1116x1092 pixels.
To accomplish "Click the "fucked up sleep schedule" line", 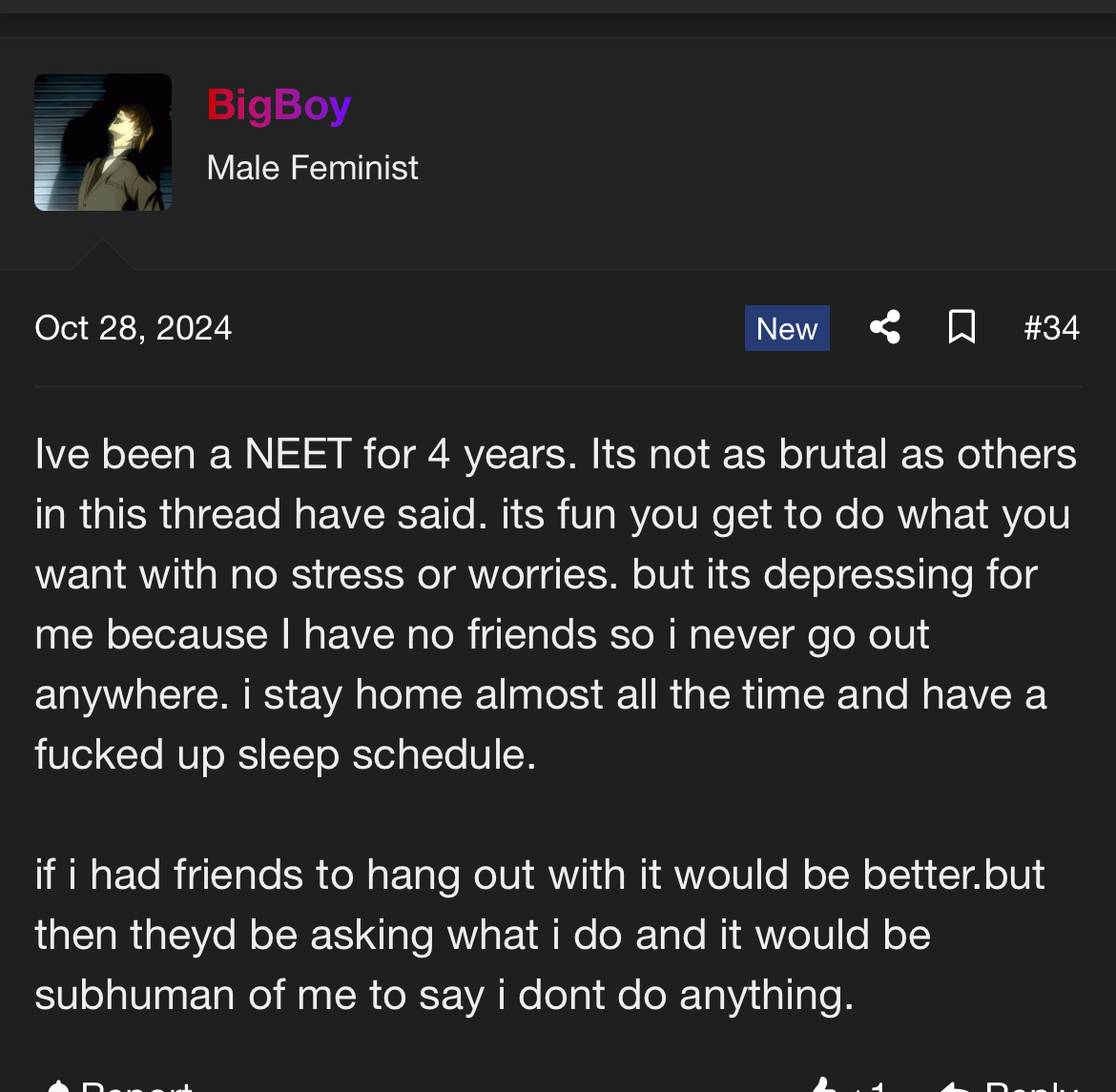I will tap(285, 754).
